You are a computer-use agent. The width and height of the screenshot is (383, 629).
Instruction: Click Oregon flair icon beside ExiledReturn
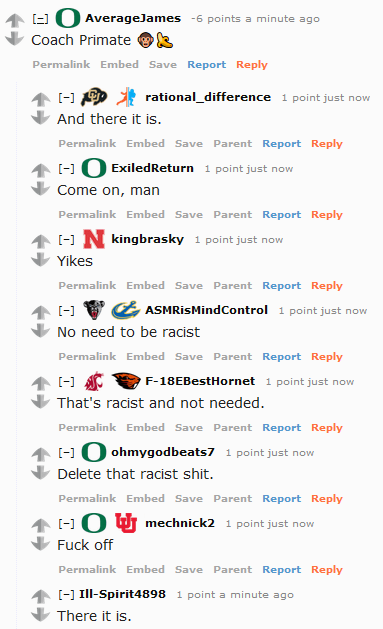(94, 168)
